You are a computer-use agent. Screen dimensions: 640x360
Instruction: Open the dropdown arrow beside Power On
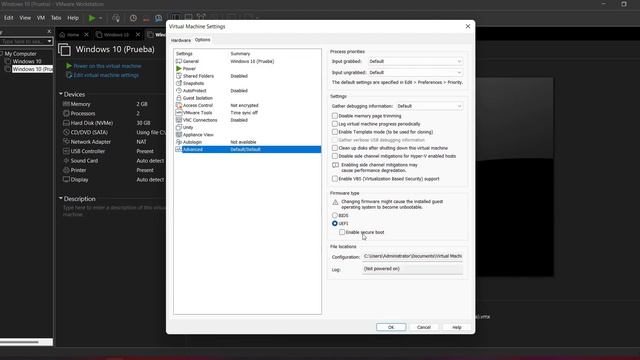(101, 18)
